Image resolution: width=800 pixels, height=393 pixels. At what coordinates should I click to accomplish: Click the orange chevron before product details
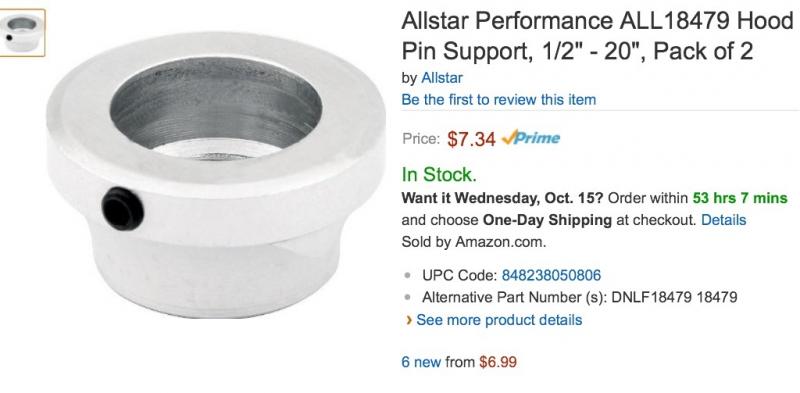[409, 321]
